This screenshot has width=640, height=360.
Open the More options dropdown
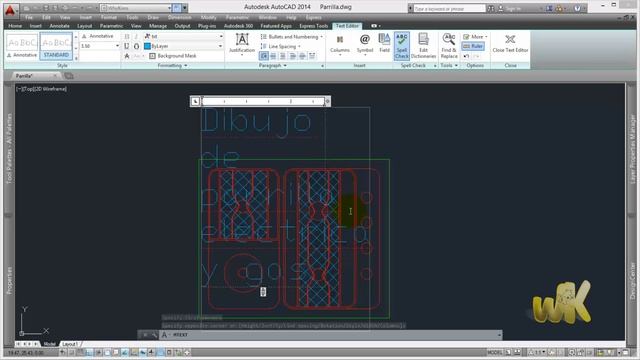[475, 37]
